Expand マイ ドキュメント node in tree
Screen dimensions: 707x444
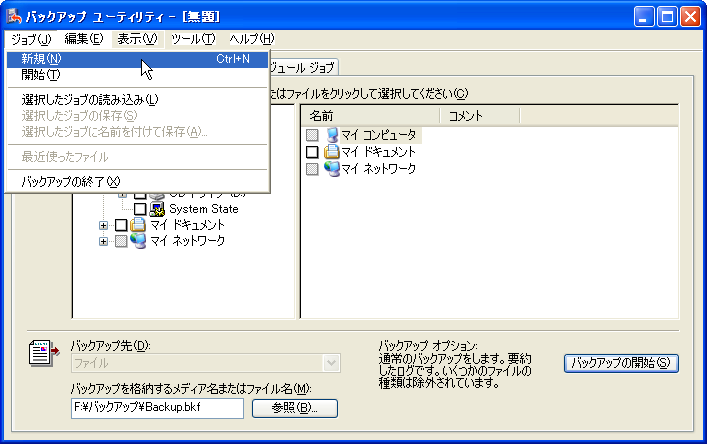(x=103, y=225)
